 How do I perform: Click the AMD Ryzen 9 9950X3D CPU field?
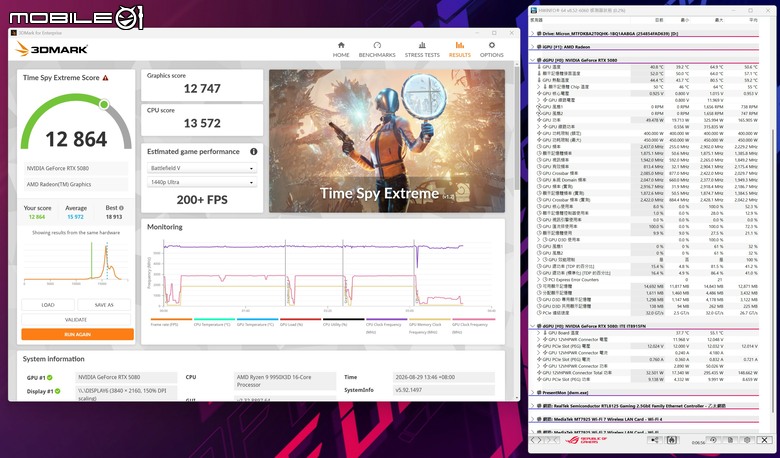pos(285,381)
